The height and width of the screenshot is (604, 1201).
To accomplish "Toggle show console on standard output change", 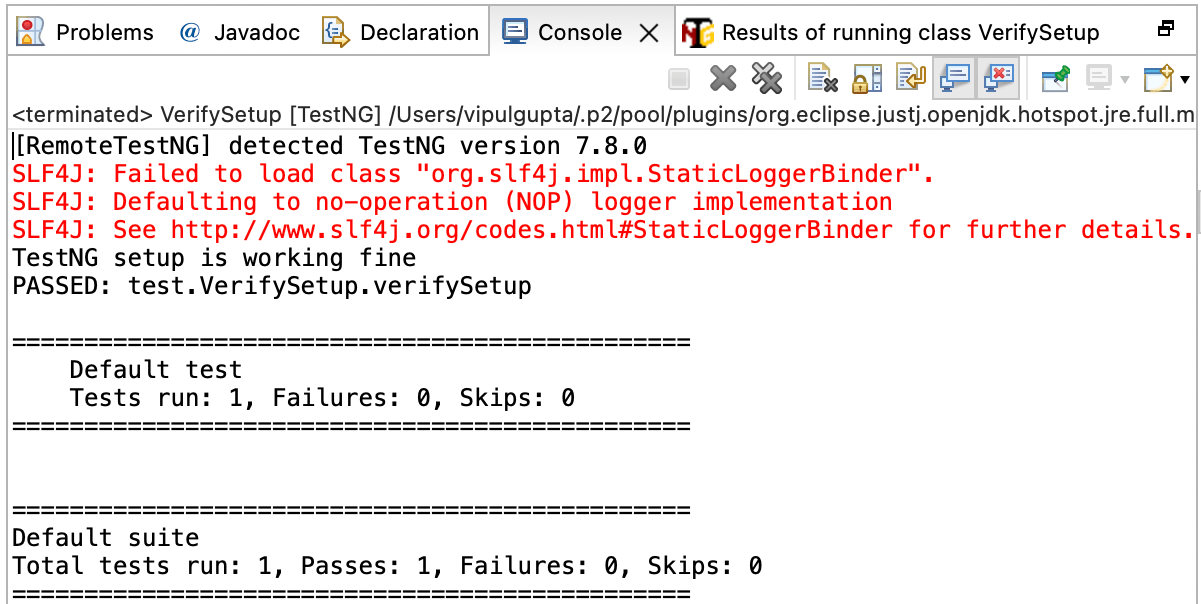I will tap(955, 78).
